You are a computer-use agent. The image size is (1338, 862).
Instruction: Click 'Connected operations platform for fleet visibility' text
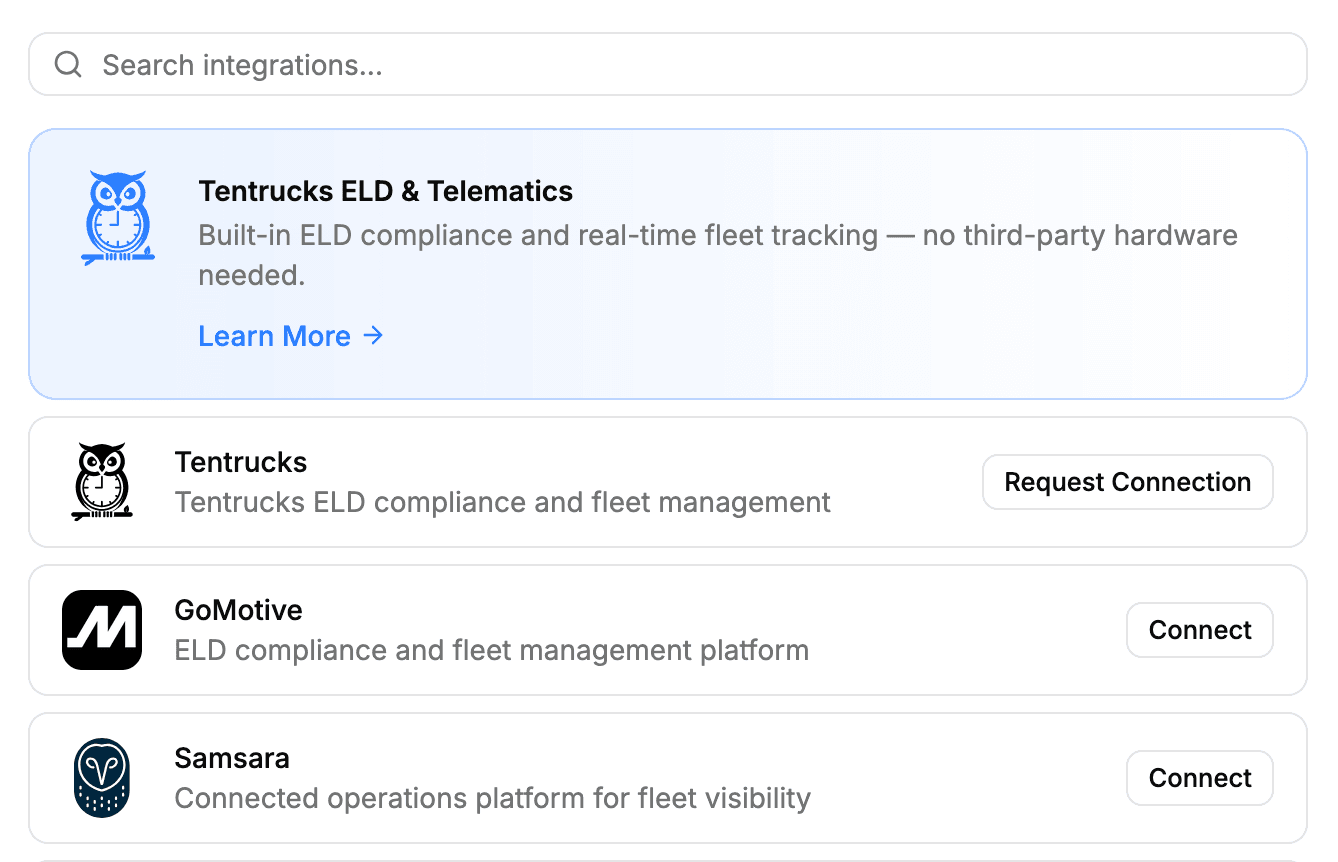[x=493, y=798]
